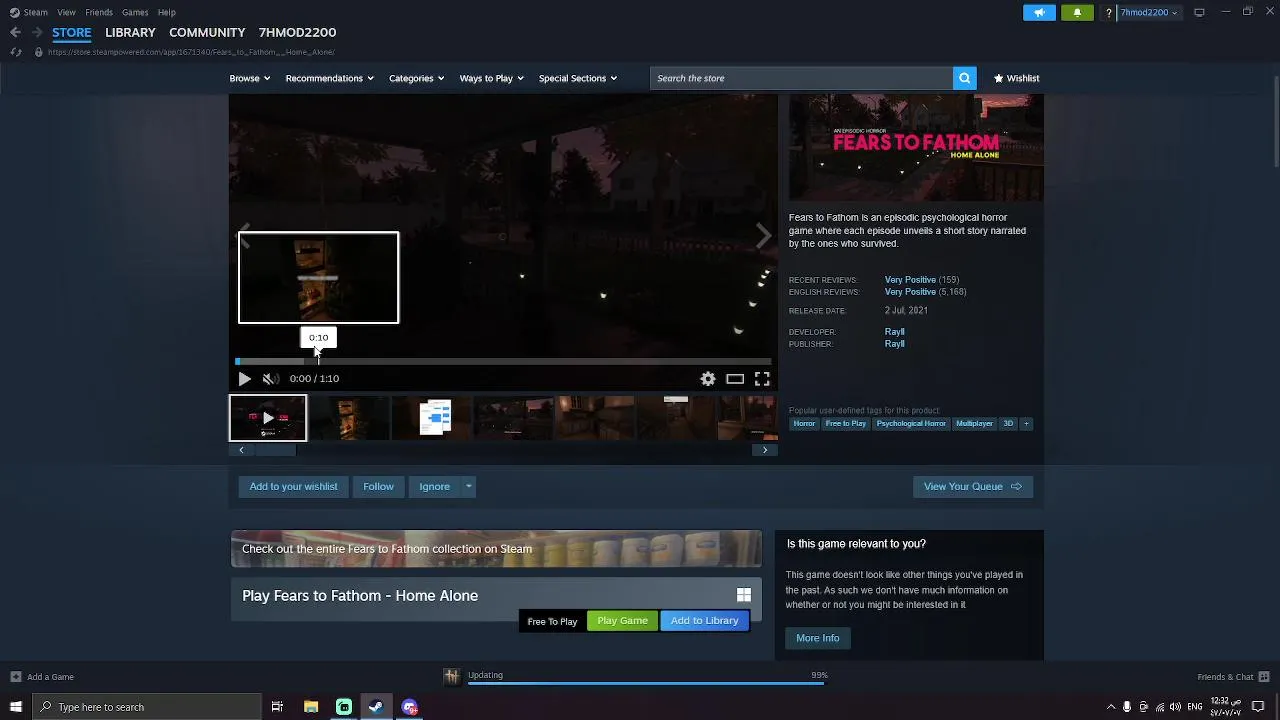The height and width of the screenshot is (720, 1280).
Task: Switch to the COMMUNITY tab
Action: [x=207, y=32]
